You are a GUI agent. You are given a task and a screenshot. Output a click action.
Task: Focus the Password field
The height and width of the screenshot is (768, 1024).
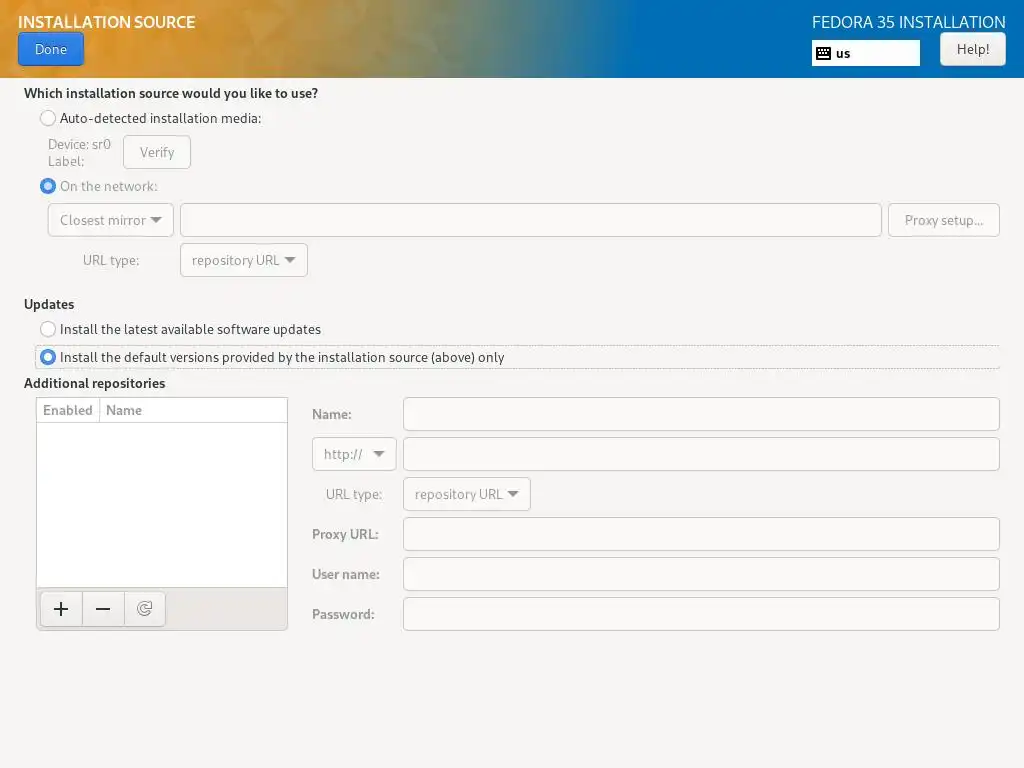(701, 614)
